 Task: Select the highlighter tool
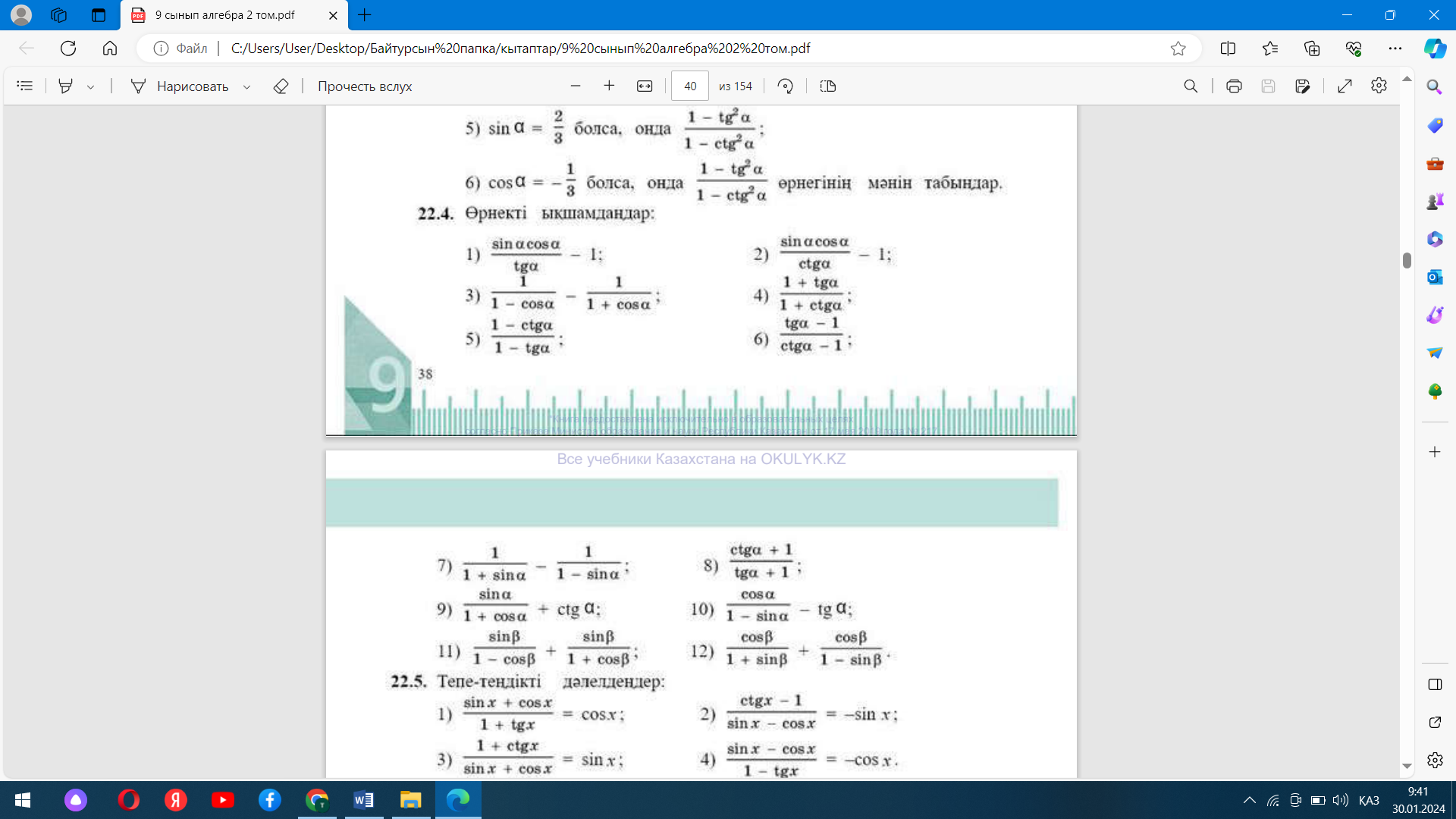pos(66,86)
